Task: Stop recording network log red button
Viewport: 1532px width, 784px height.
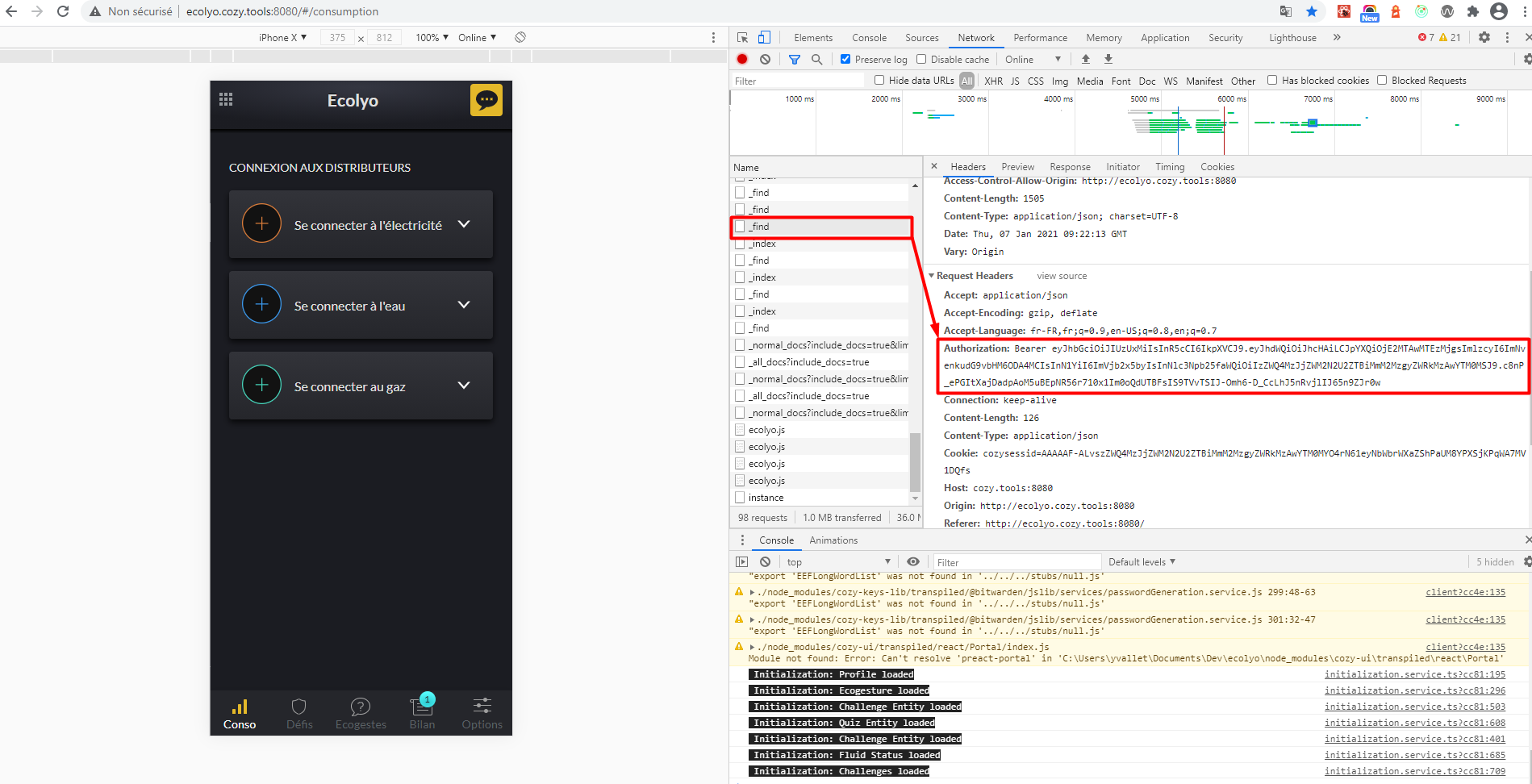Action: tap(742, 59)
